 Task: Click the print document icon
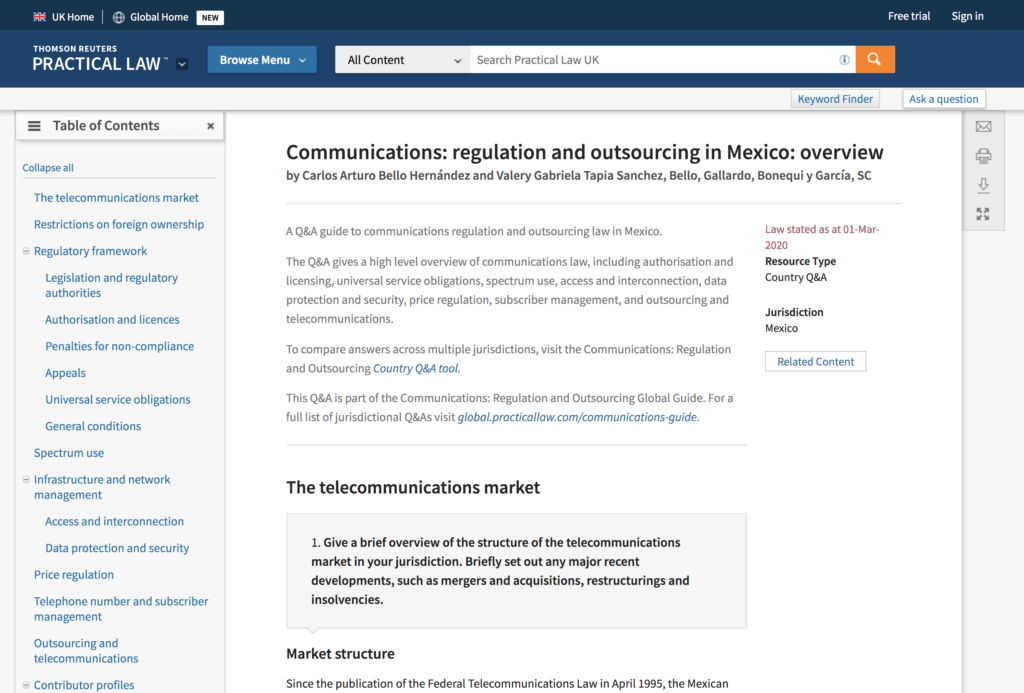tap(983, 156)
